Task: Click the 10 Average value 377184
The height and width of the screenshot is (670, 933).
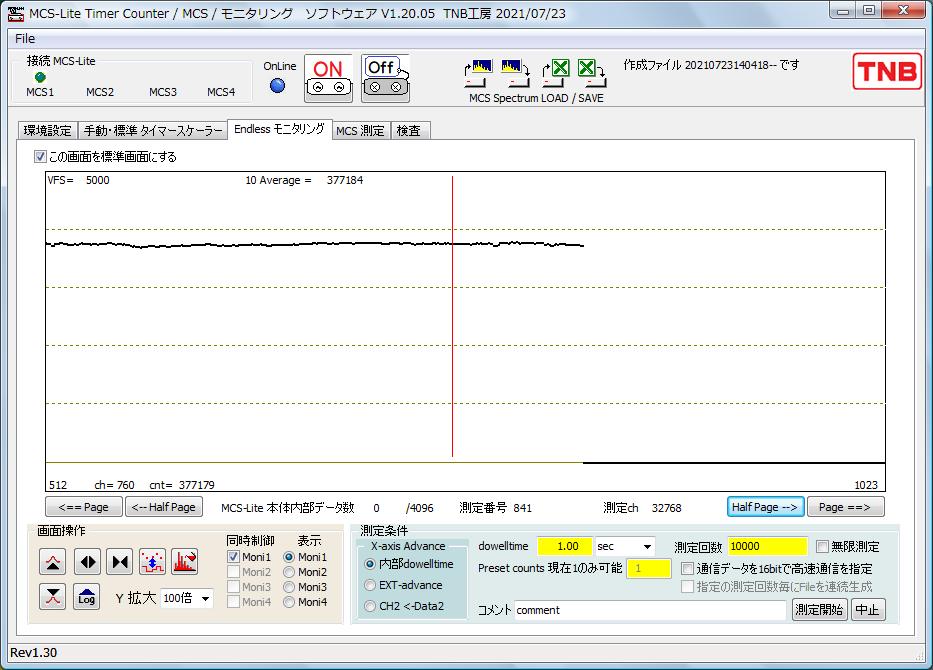Action: point(345,180)
